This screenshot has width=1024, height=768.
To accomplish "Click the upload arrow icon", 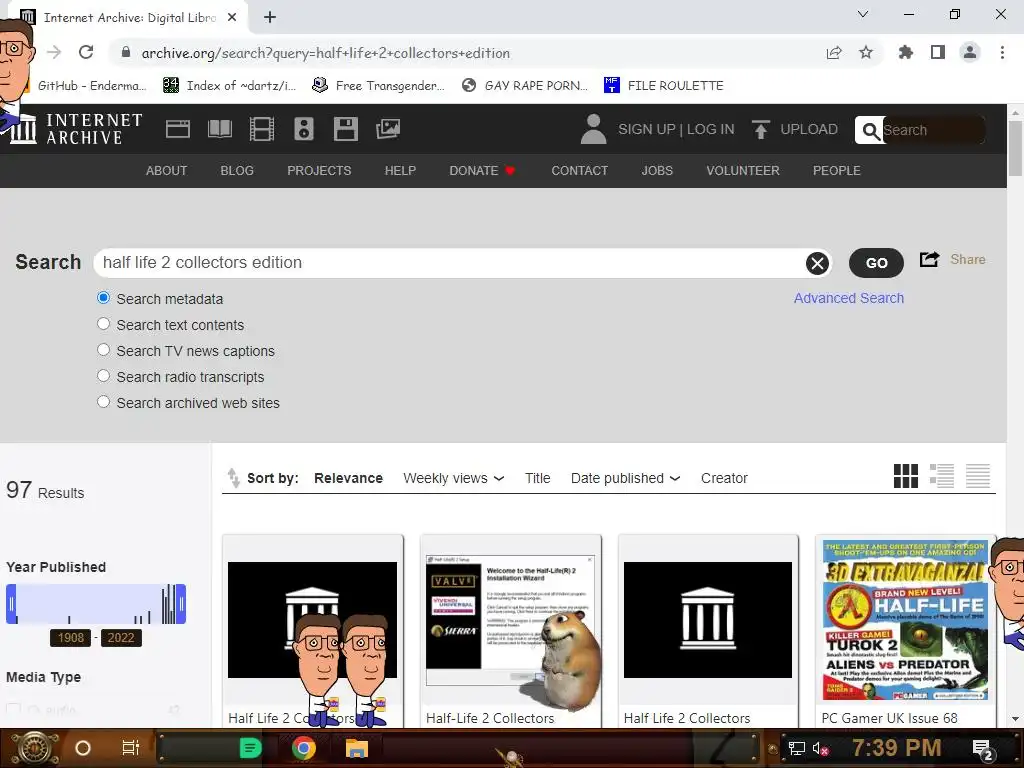I will [x=760, y=129].
